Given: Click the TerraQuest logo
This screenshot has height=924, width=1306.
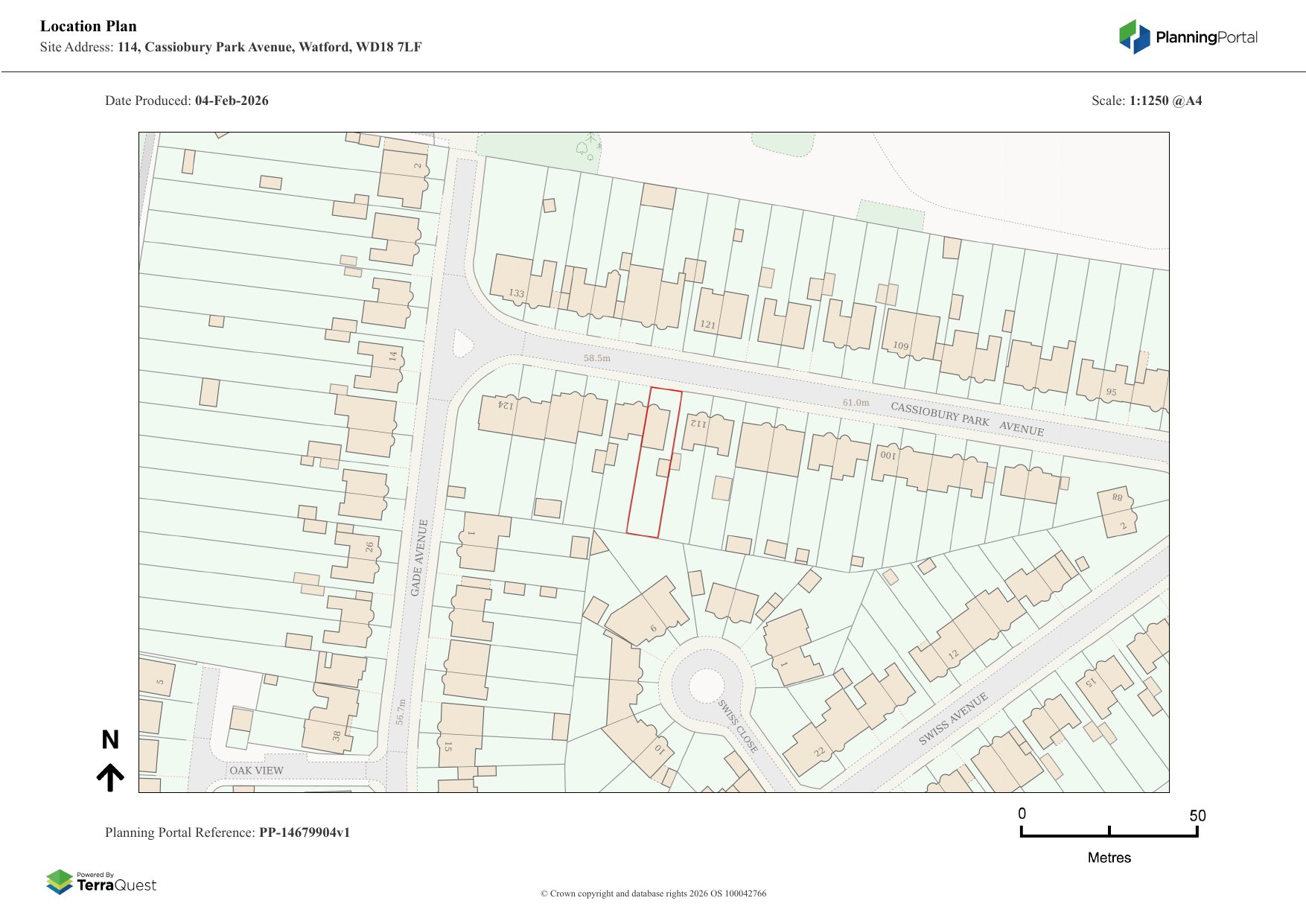Looking at the screenshot, I should pyautogui.click(x=101, y=882).
